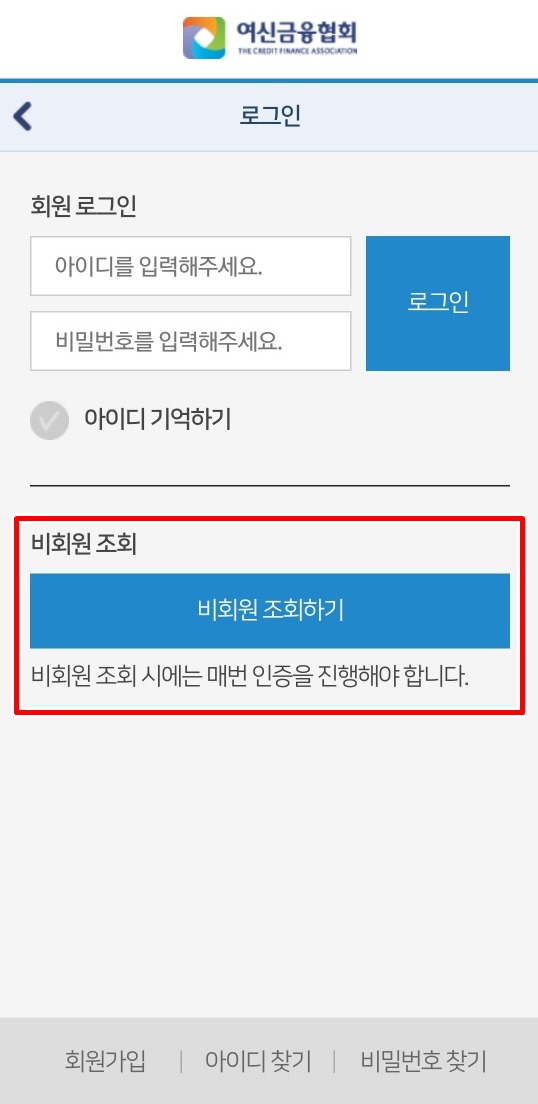The width and height of the screenshot is (538, 1104).
Task: Click the 회원 로그인 section heading
Action: [83, 207]
